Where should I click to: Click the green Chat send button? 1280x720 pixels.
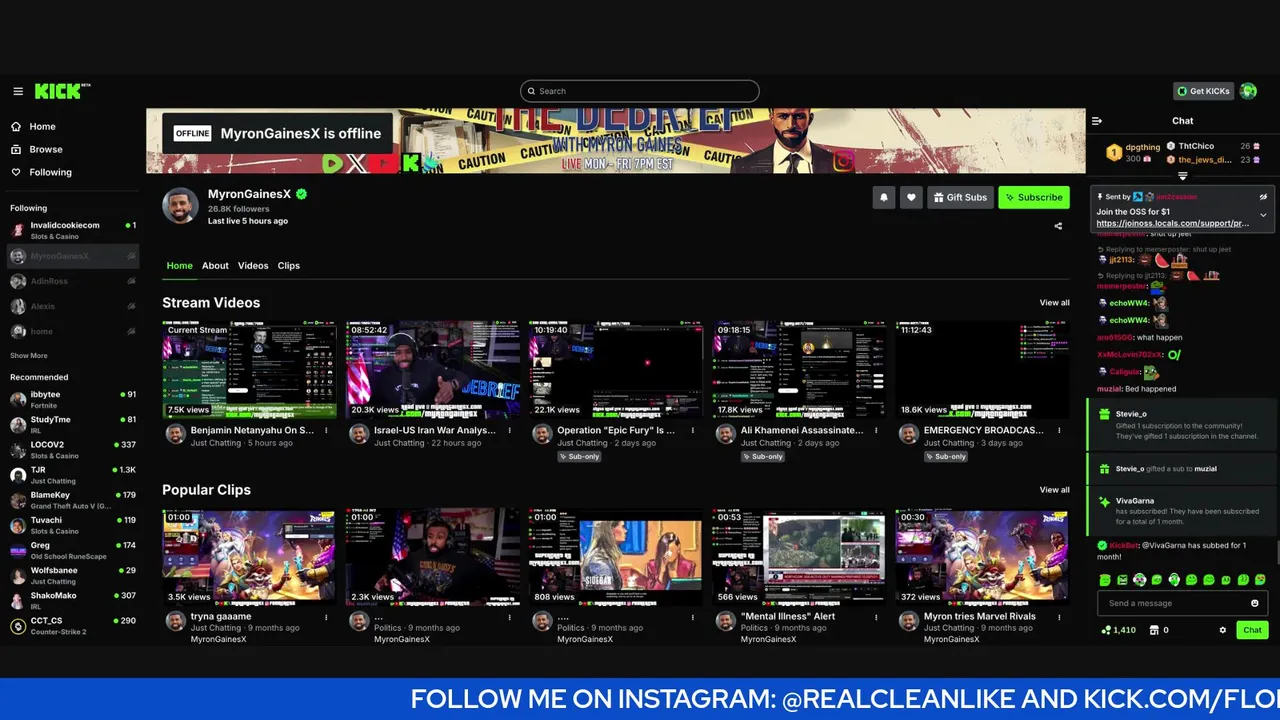tap(1252, 630)
